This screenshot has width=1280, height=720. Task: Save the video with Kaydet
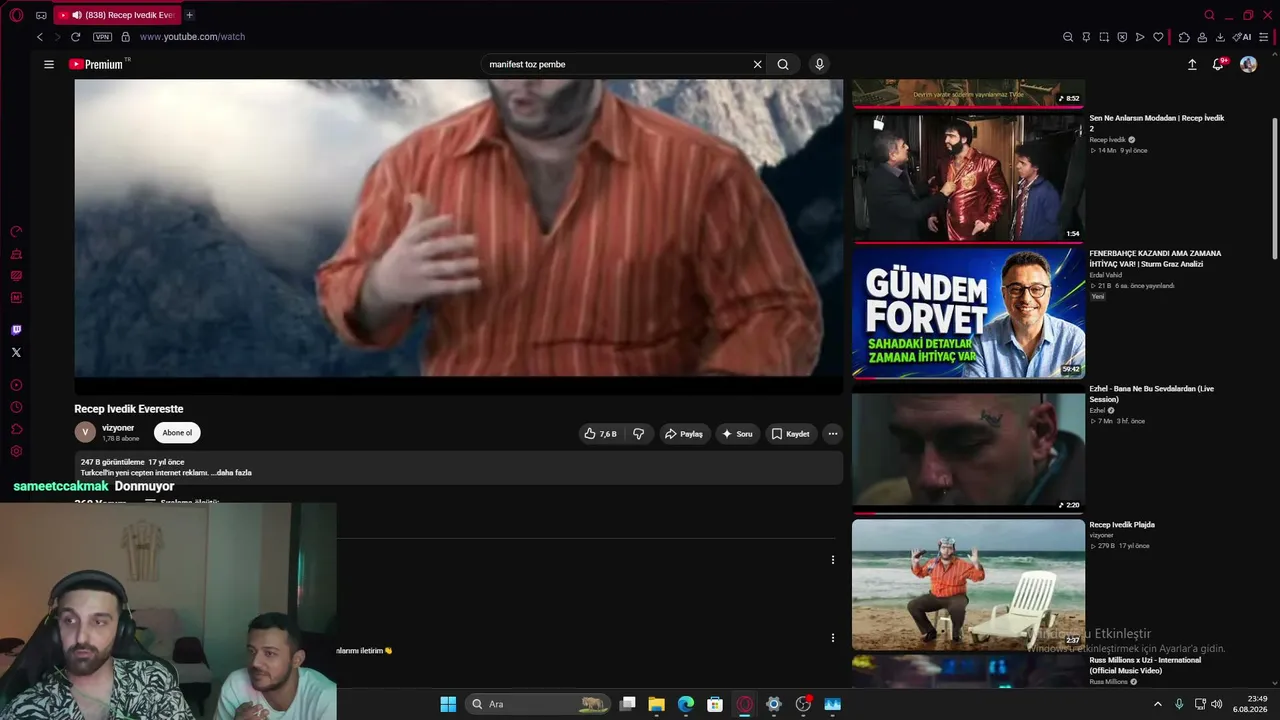(791, 434)
